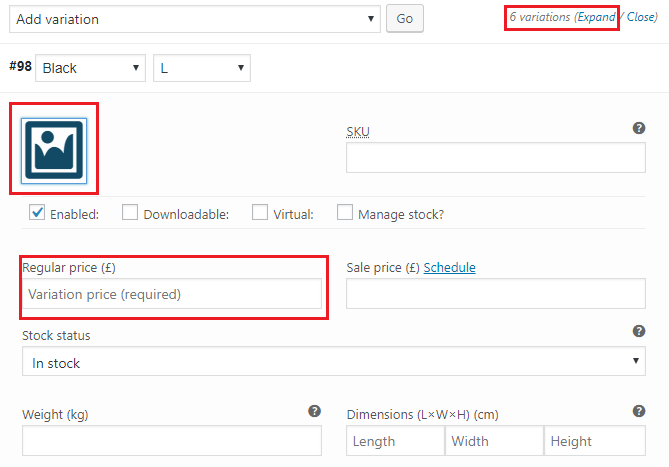Viewport: 669px width, 467px height.
Task: Click the SKU help question mark icon
Action: [639, 128]
